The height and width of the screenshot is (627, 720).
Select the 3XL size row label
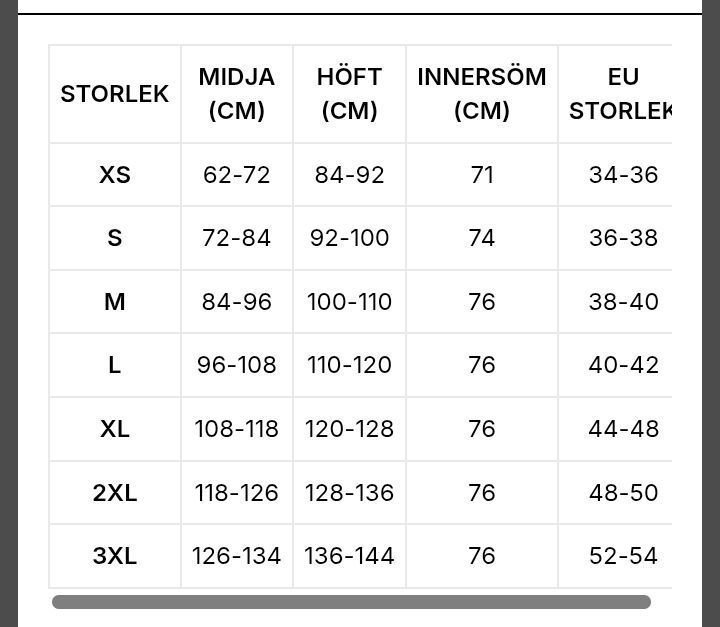click(x=115, y=556)
